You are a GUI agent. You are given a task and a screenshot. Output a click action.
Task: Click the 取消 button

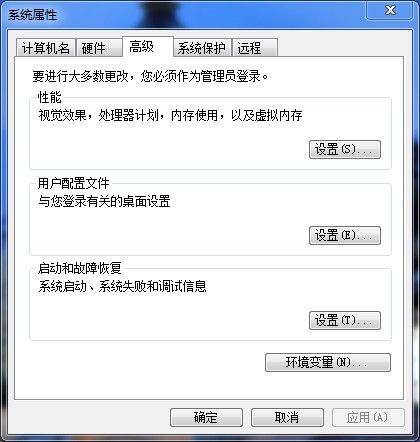coord(287,417)
